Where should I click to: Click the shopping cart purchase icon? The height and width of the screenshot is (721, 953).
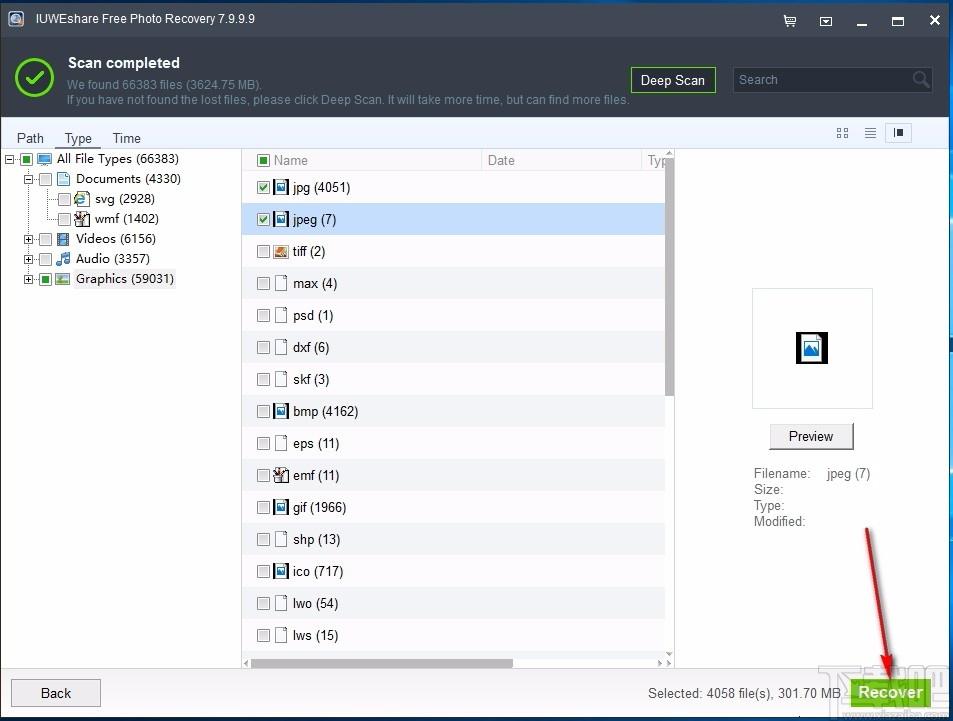pos(790,21)
